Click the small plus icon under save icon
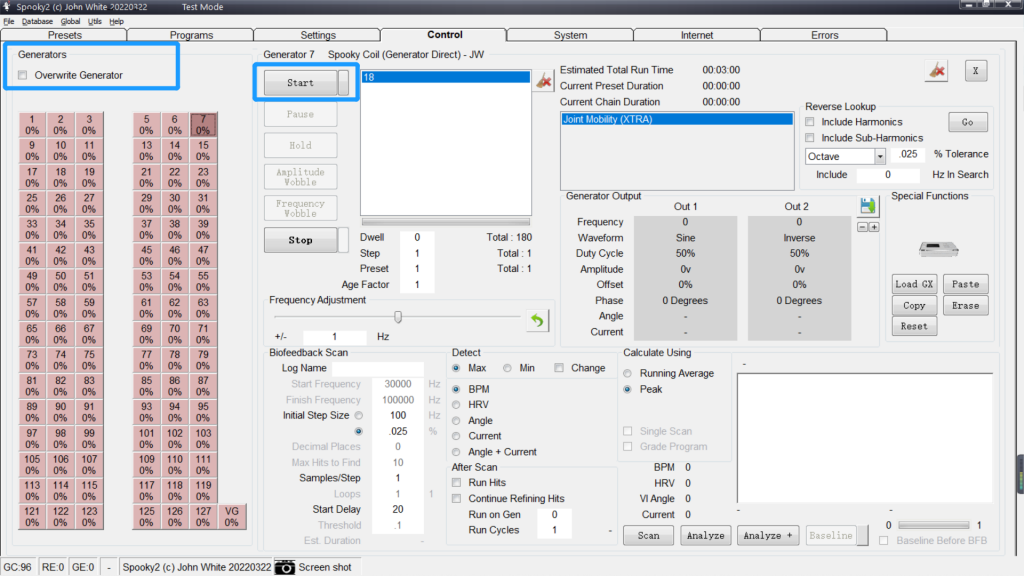The image size is (1024, 576). [x=874, y=227]
